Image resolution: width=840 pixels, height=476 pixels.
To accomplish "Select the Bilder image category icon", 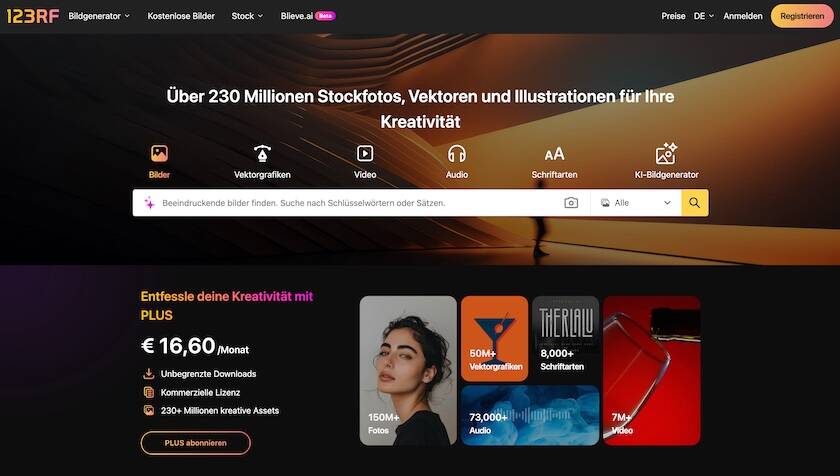I will [x=159, y=154].
